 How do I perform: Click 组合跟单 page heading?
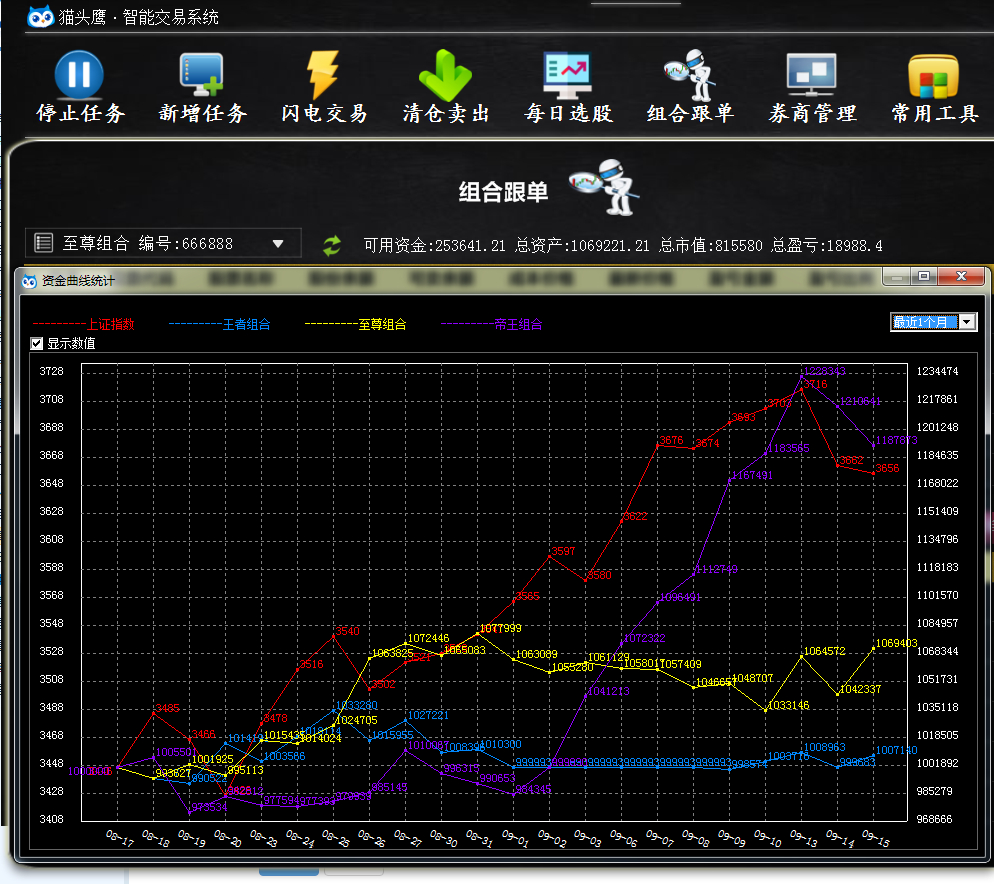503,192
